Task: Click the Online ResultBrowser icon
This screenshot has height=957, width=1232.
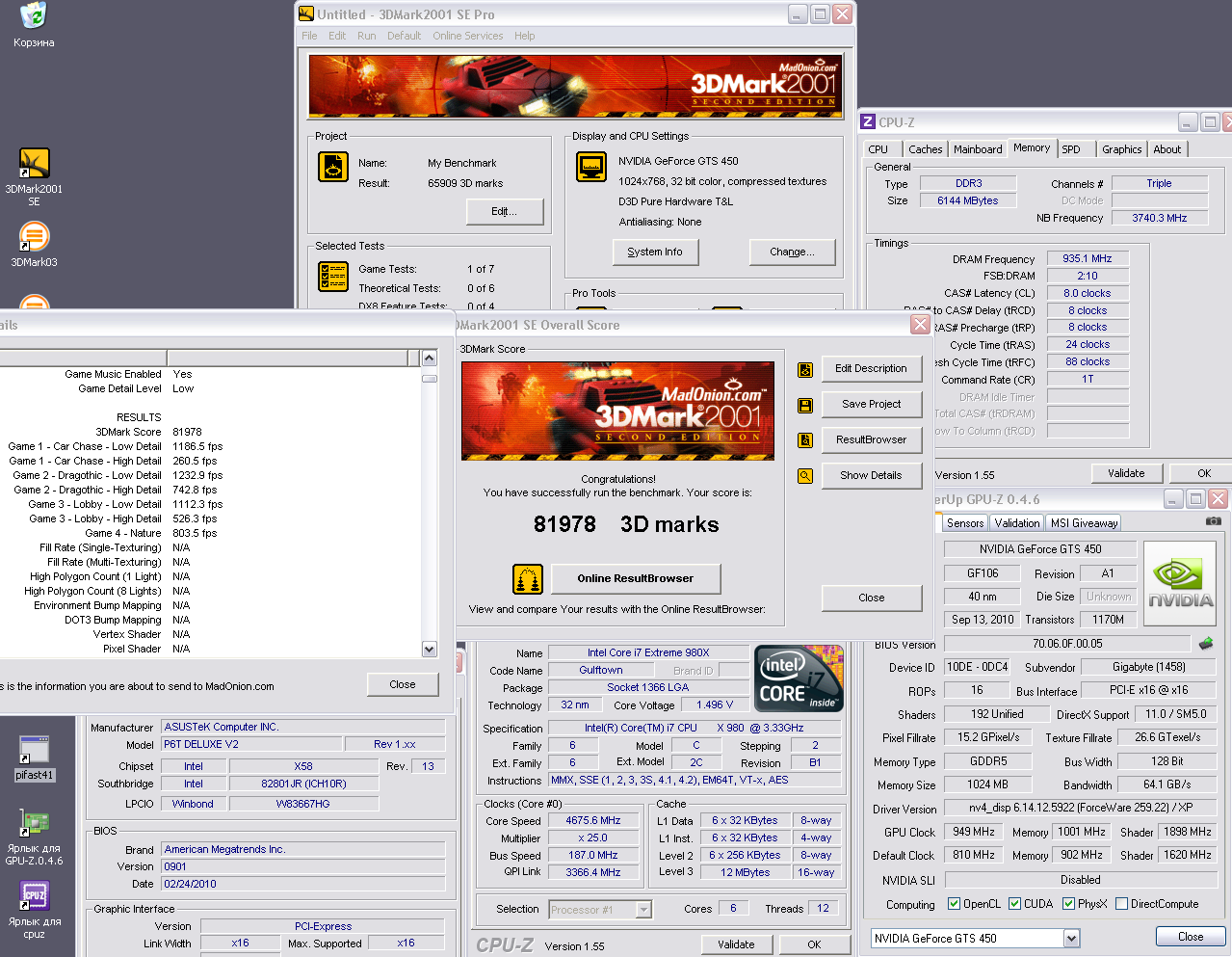Action: pyautogui.click(x=528, y=578)
